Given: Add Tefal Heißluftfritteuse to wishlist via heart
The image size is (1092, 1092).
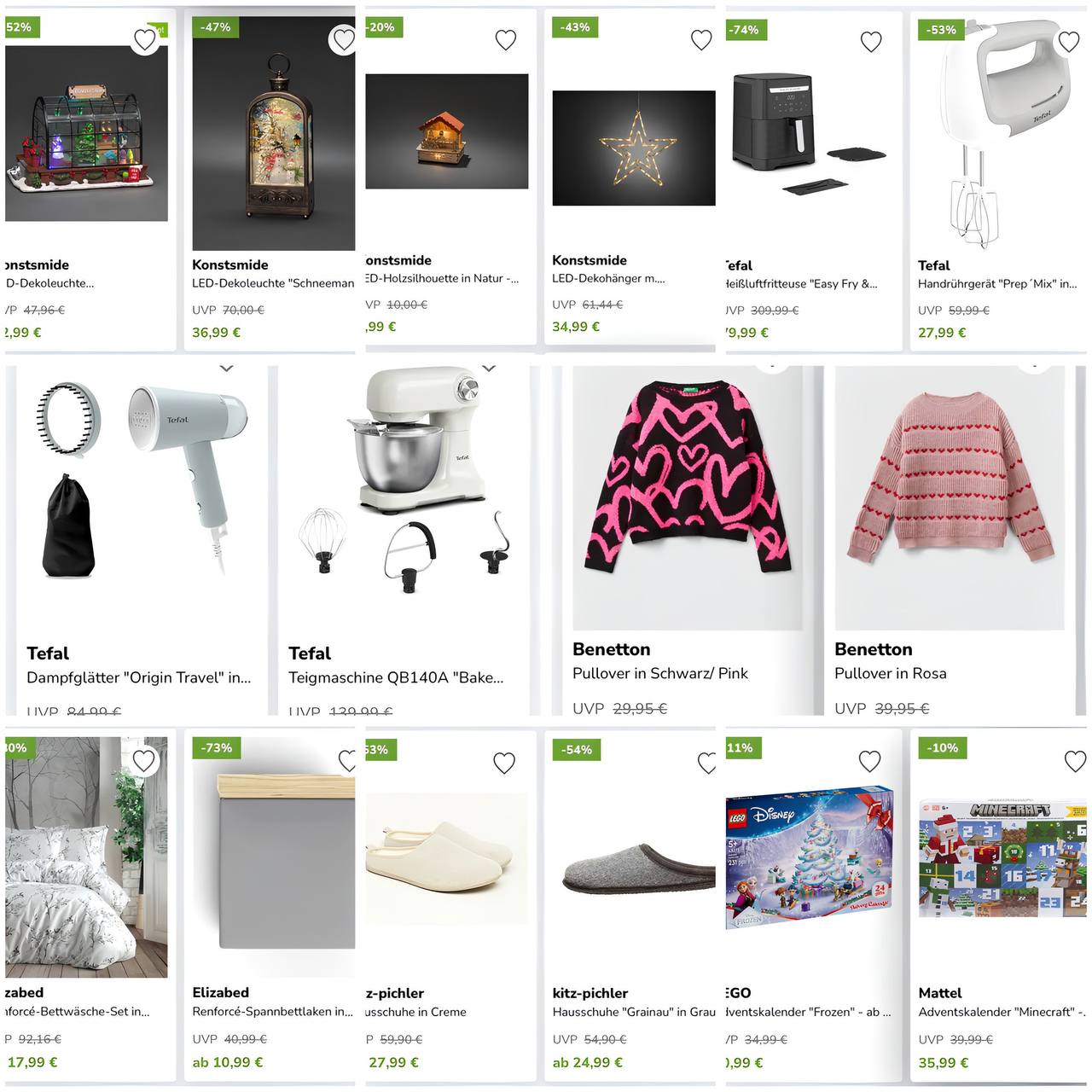Looking at the screenshot, I should tap(871, 42).
